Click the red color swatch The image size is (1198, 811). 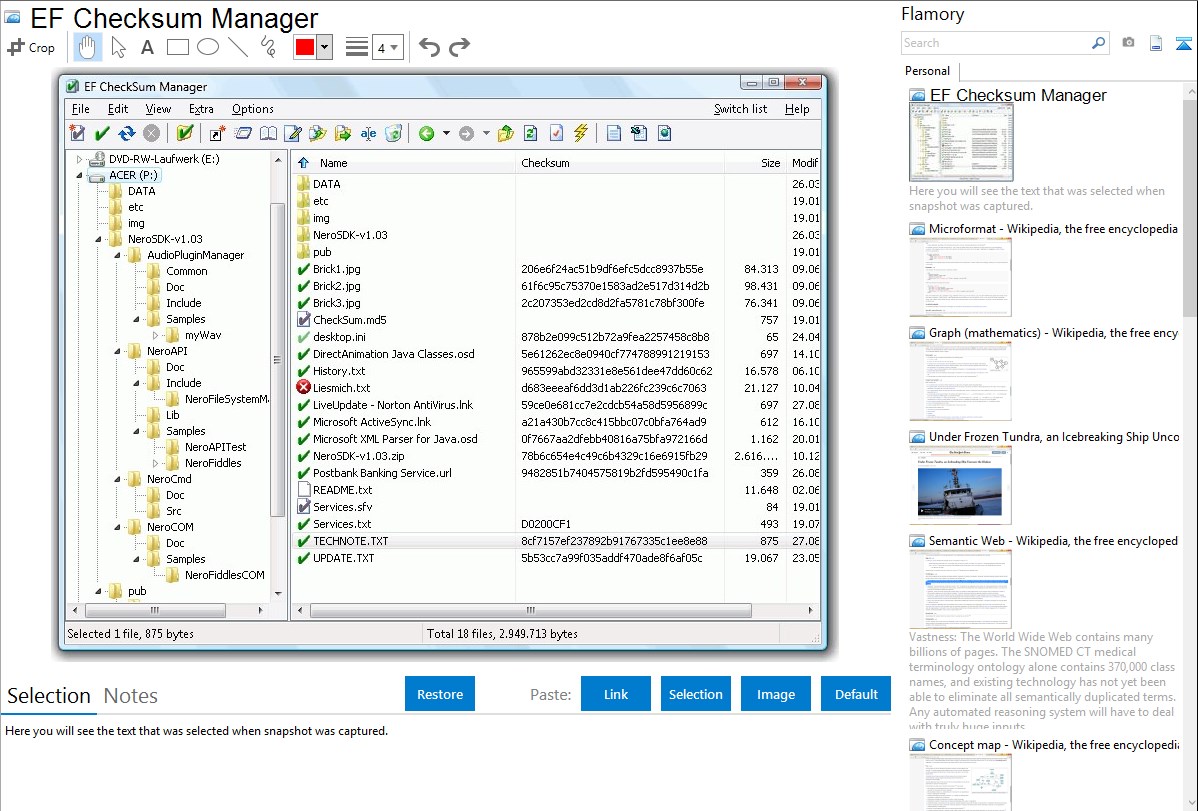[x=305, y=47]
